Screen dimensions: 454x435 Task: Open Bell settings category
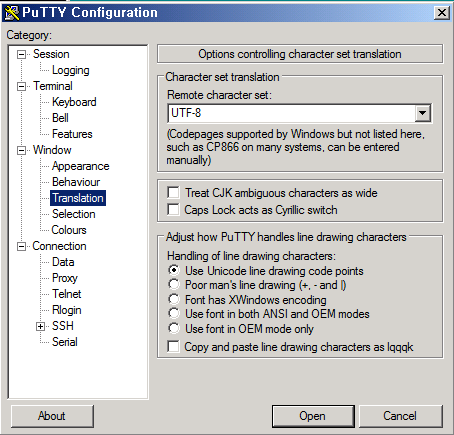coord(60,118)
